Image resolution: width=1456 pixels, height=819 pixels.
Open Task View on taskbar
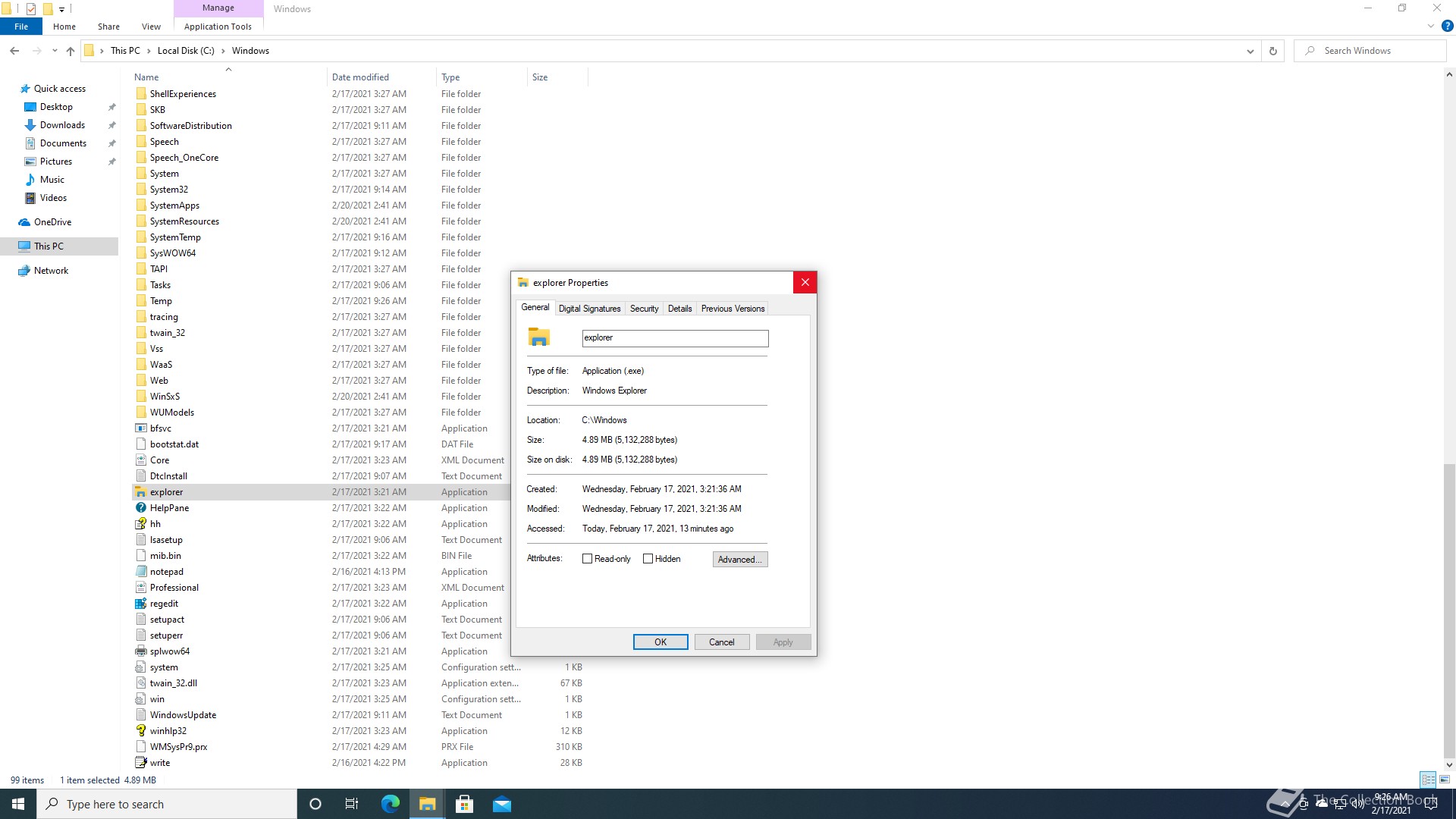coord(352,804)
